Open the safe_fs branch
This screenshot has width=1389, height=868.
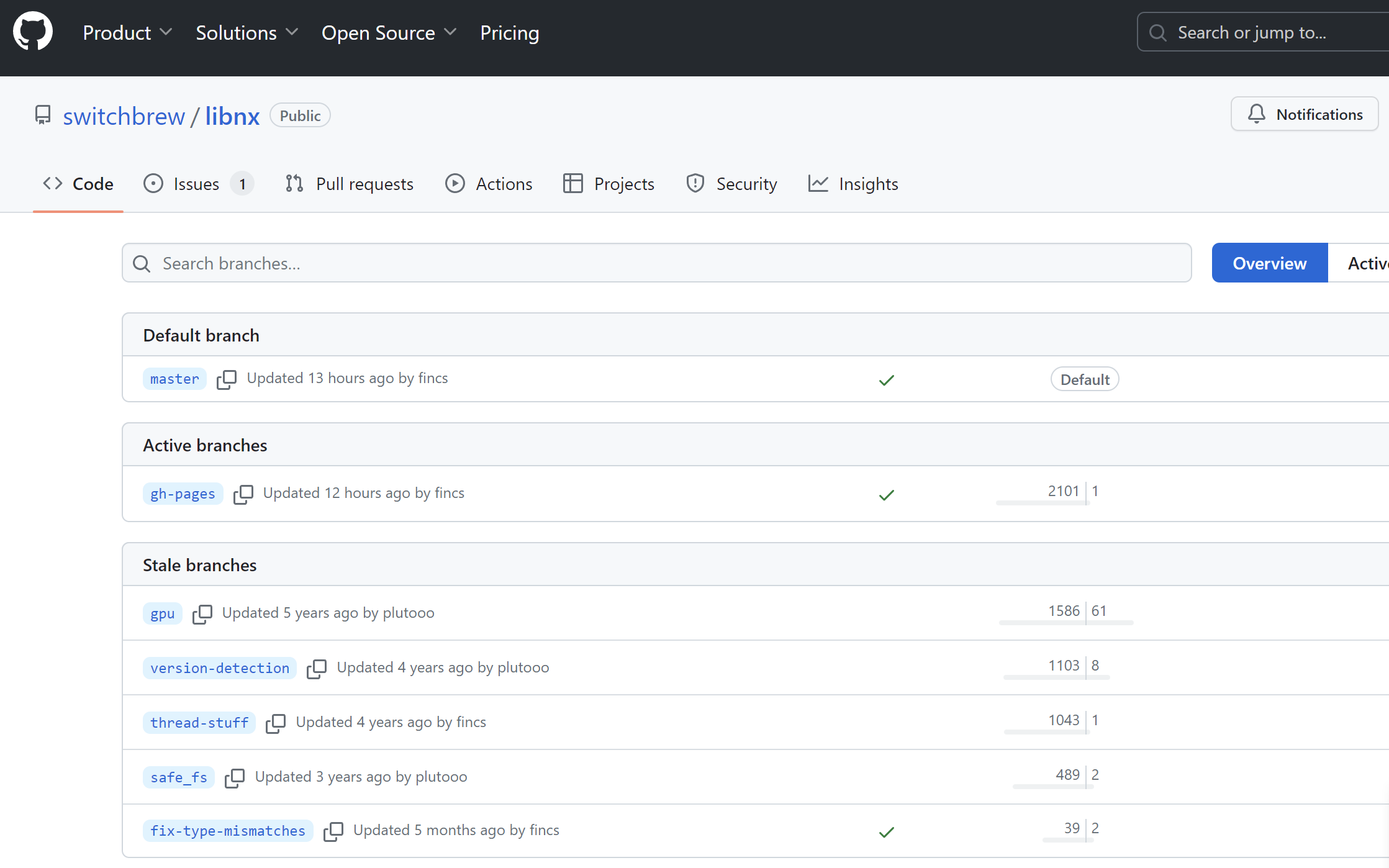point(179,778)
